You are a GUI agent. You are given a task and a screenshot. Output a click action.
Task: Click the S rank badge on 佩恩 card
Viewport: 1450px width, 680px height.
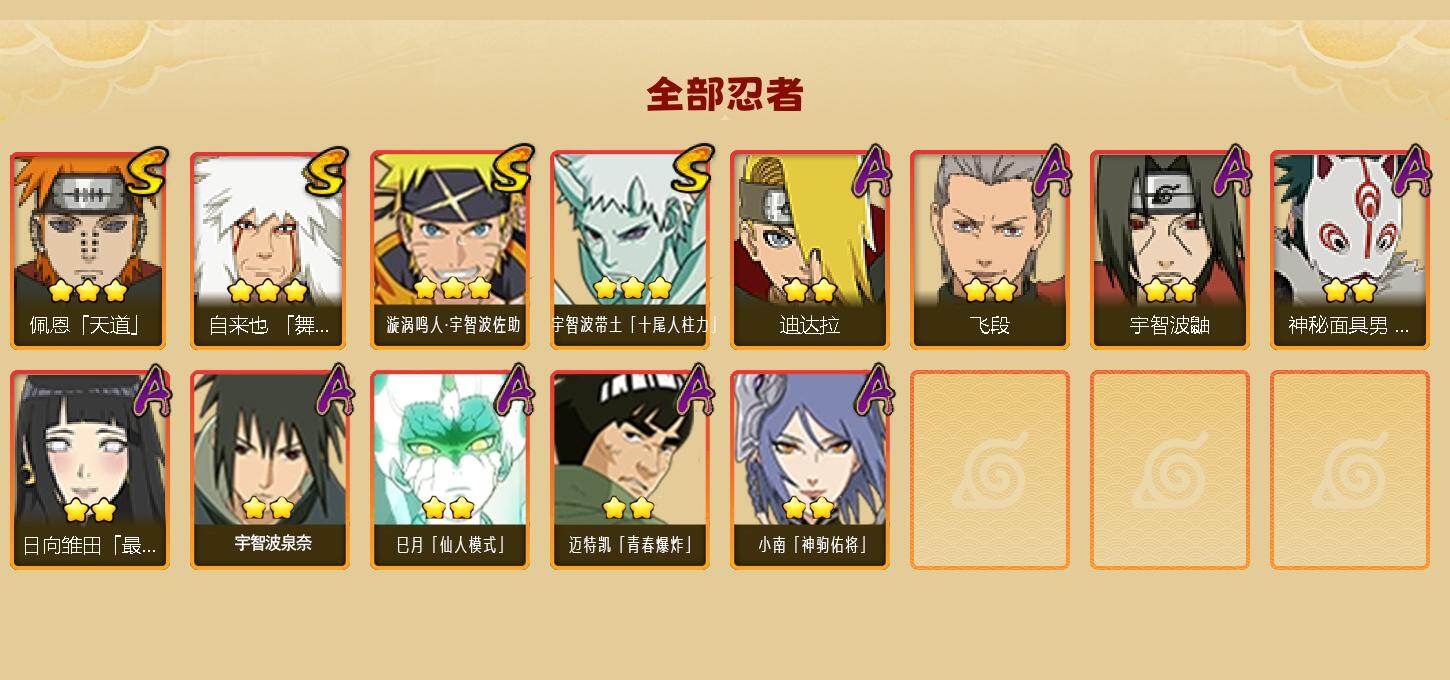pyautogui.click(x=147, y=171)
